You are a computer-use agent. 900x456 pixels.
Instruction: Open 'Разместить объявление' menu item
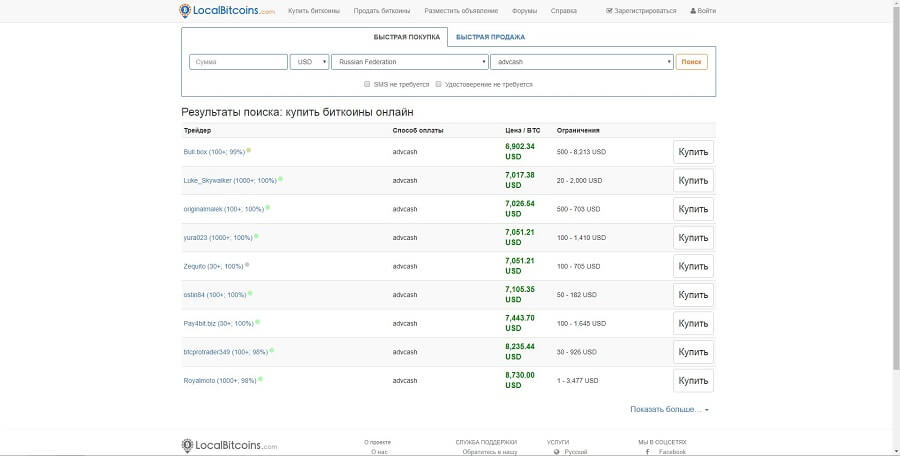[x=461, y=11]
